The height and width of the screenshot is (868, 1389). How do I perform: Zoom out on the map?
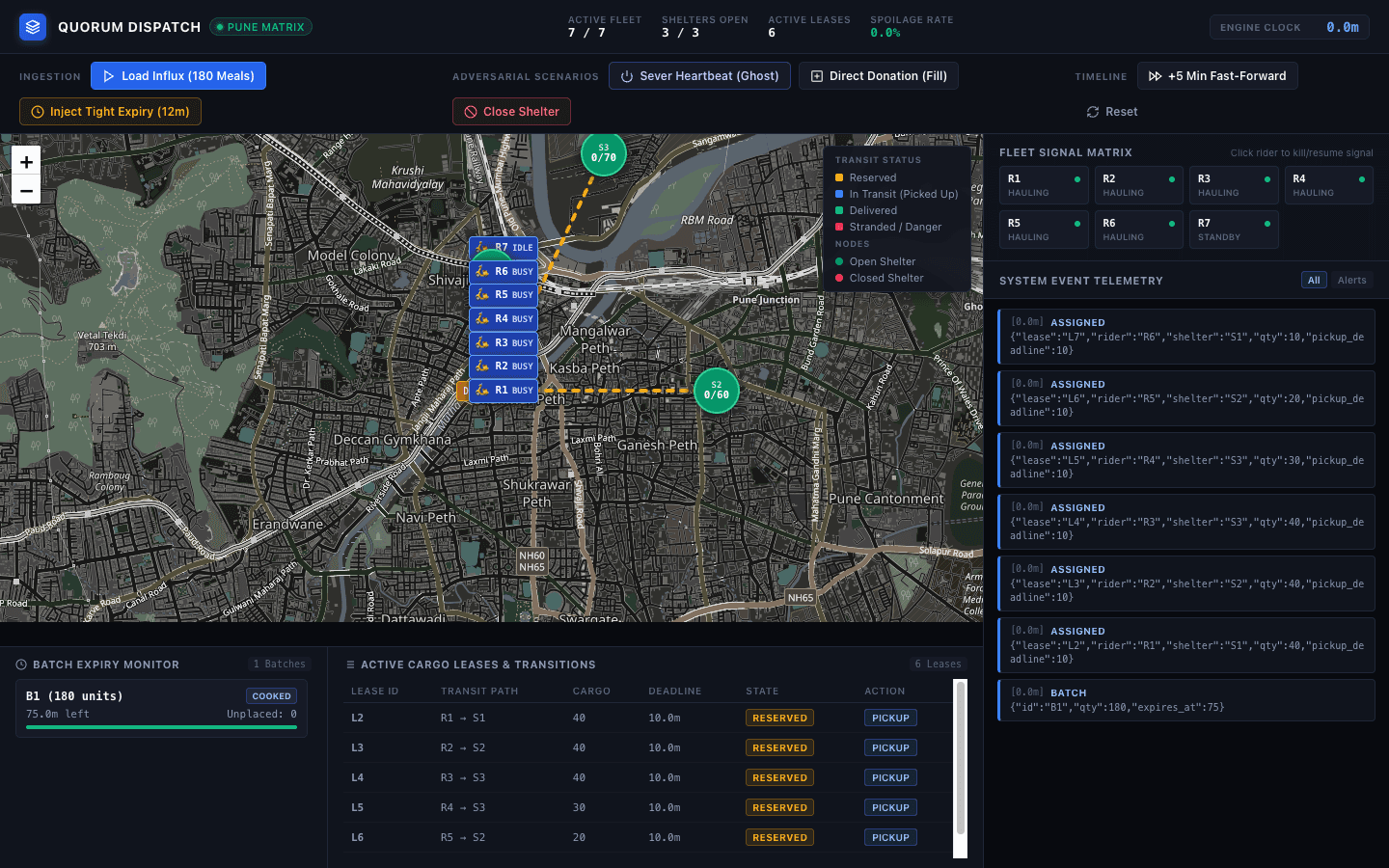tap(26, 191)
